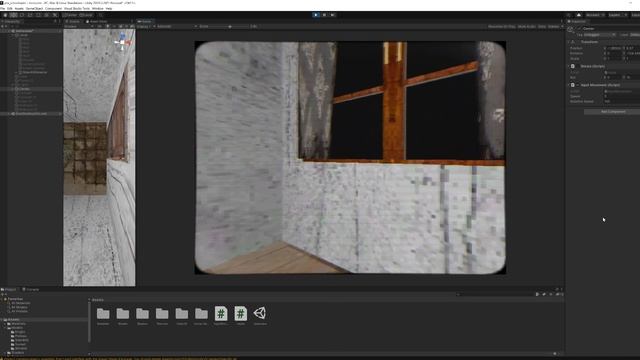Click the Play button in the toolbar

pyautogui.click(x=316, y=15)
